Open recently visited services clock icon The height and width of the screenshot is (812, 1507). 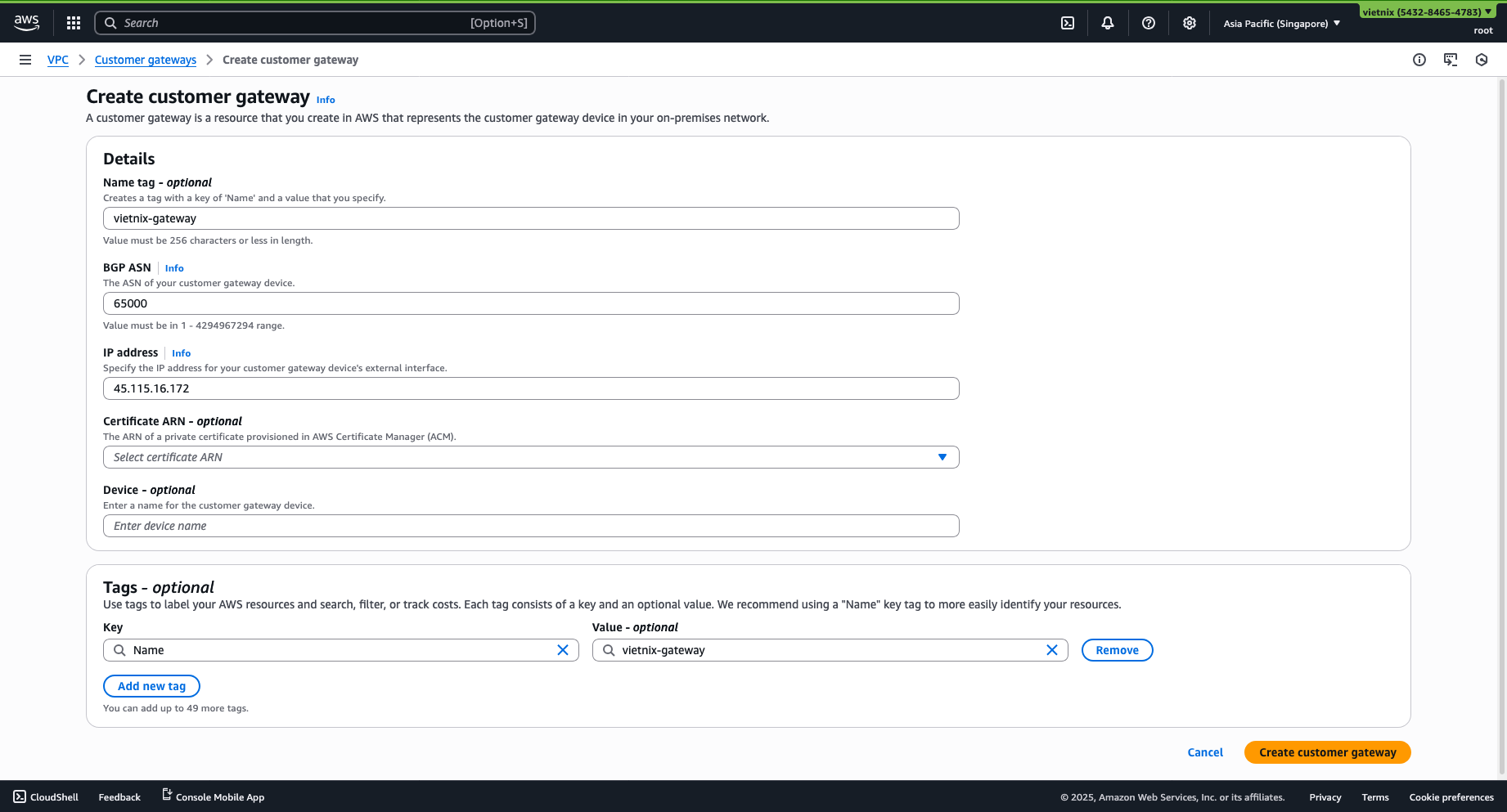click(x=1482, y=60)
